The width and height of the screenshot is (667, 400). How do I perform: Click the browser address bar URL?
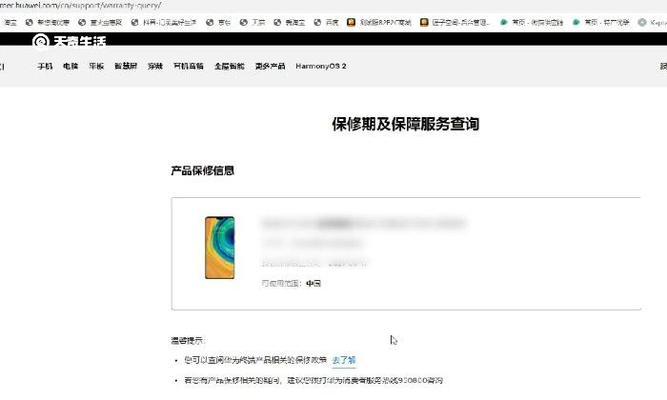[81, 5]
